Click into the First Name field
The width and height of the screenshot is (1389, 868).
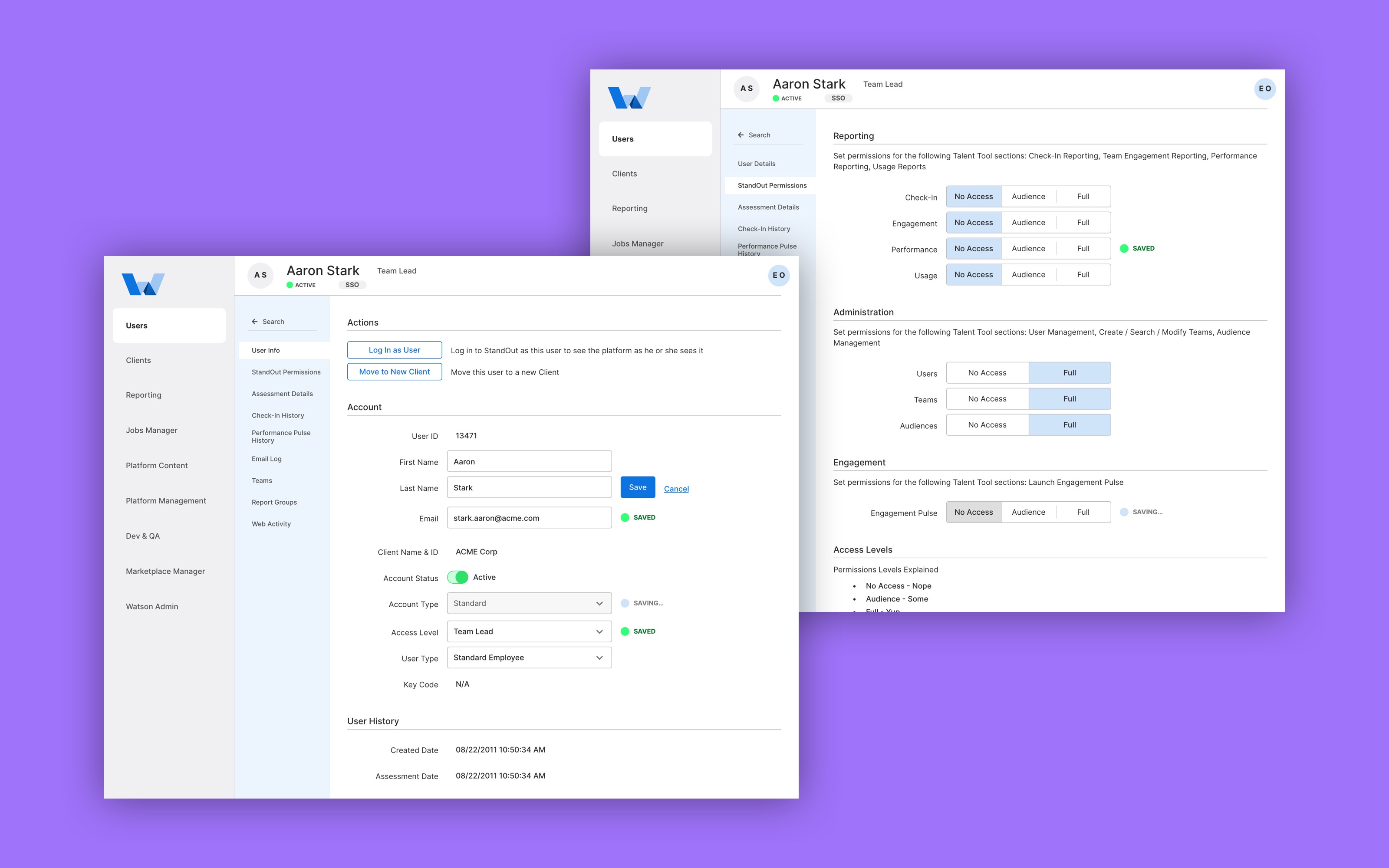point(529,461)
